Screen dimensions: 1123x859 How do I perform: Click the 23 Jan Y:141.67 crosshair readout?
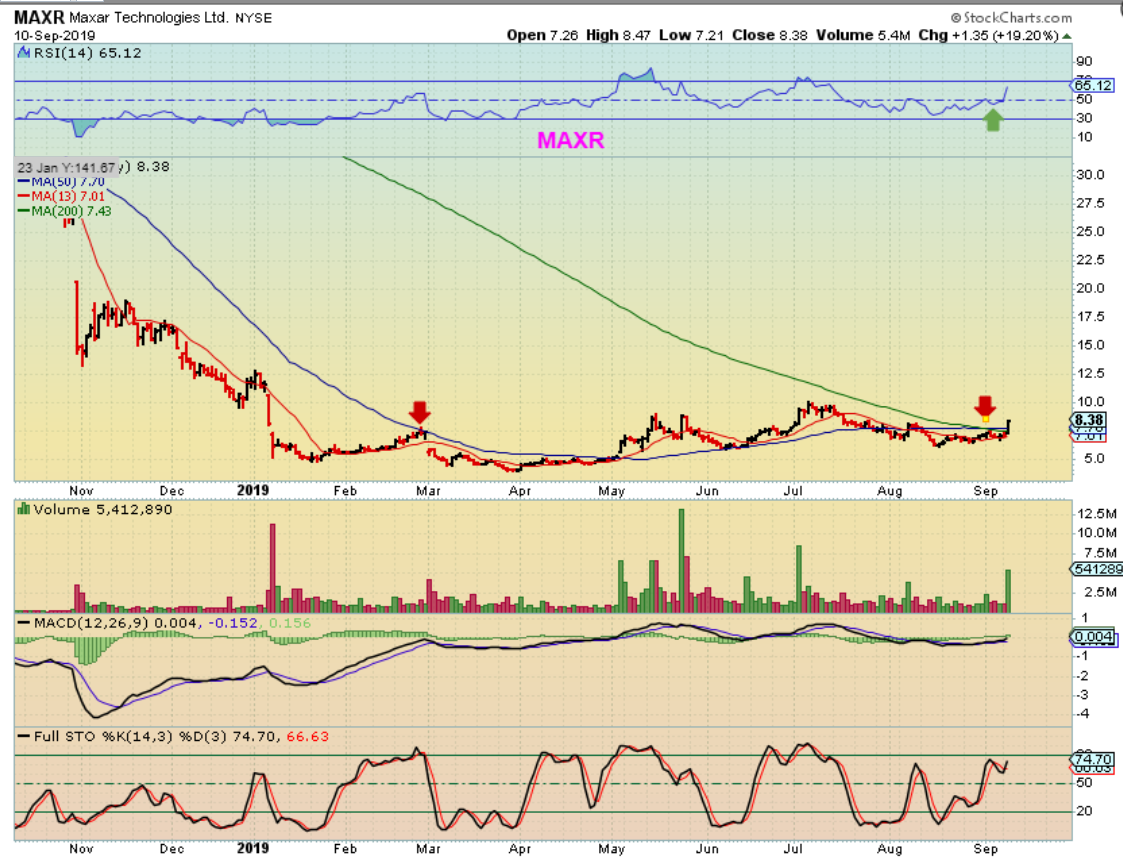pyautogui.click(x=66, y=168)
